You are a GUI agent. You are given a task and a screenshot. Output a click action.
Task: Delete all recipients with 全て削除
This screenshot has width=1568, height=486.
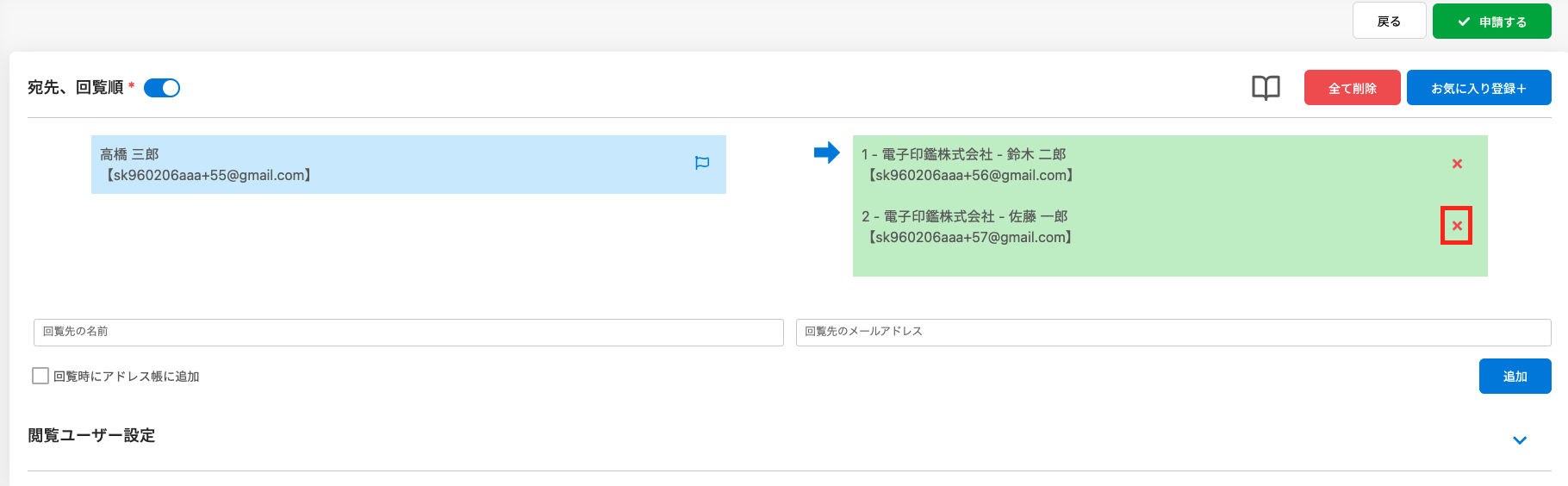pos(1352,88)
